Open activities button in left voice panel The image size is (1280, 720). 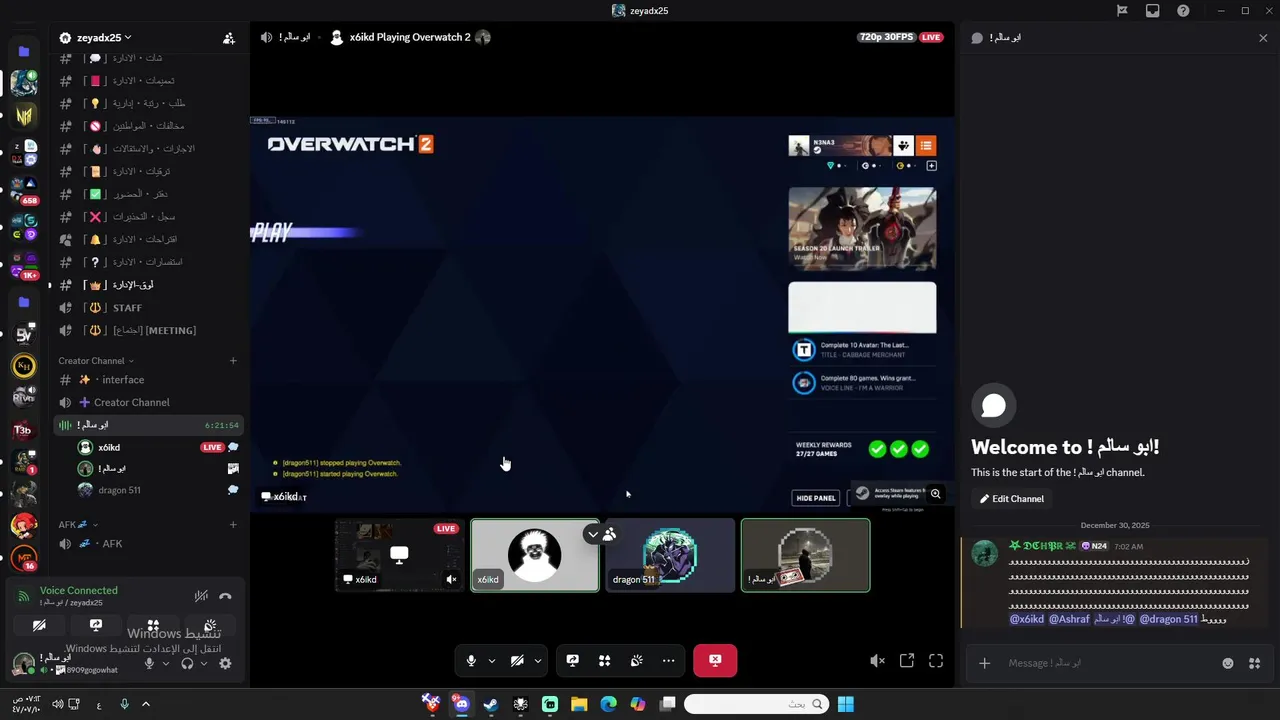pos(153,625)
